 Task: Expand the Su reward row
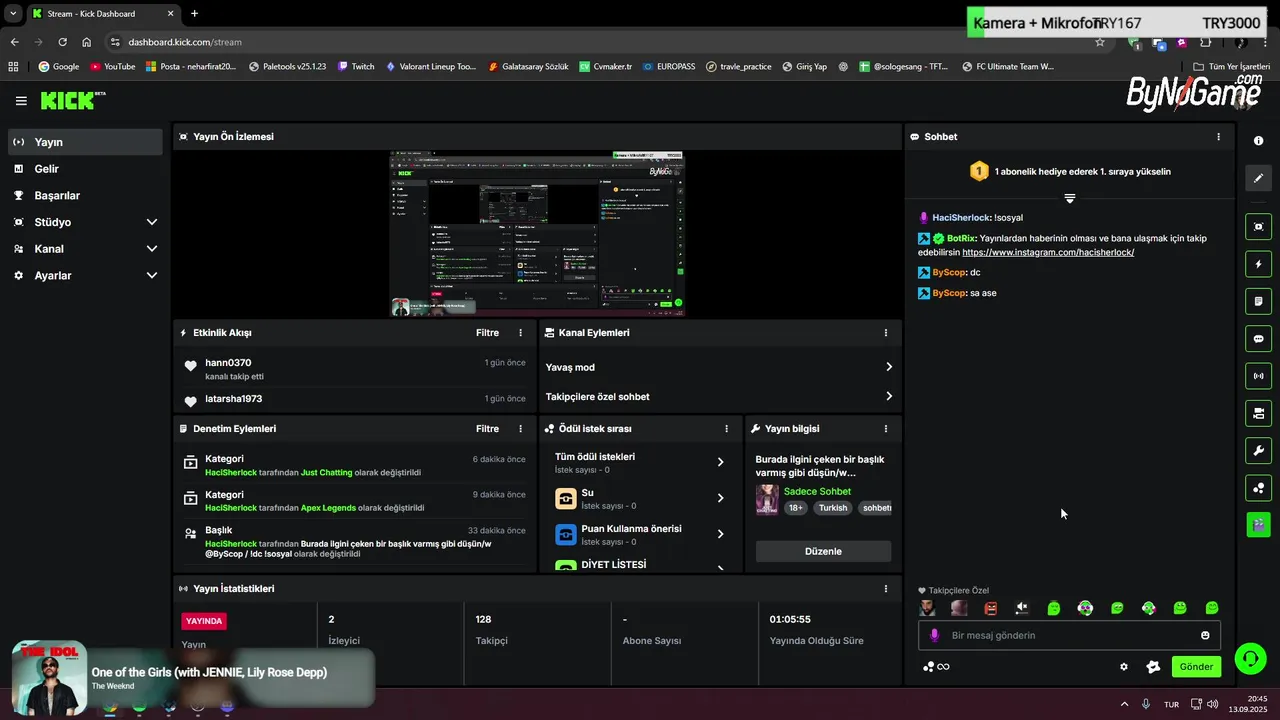639,498
